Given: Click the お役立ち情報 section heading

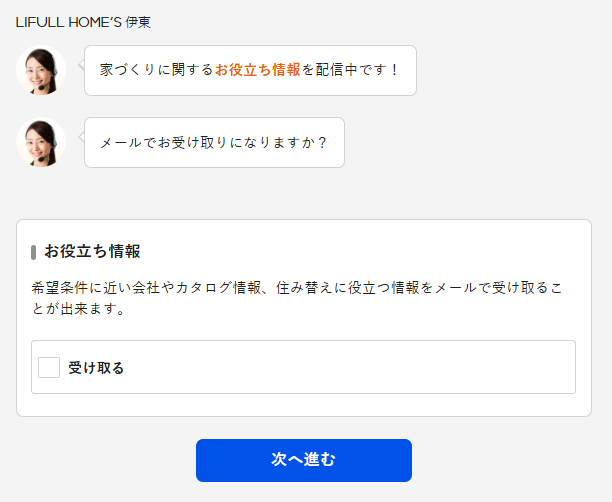Looking at the screenshot, I should pyautogui.click(x=92, y=251).
